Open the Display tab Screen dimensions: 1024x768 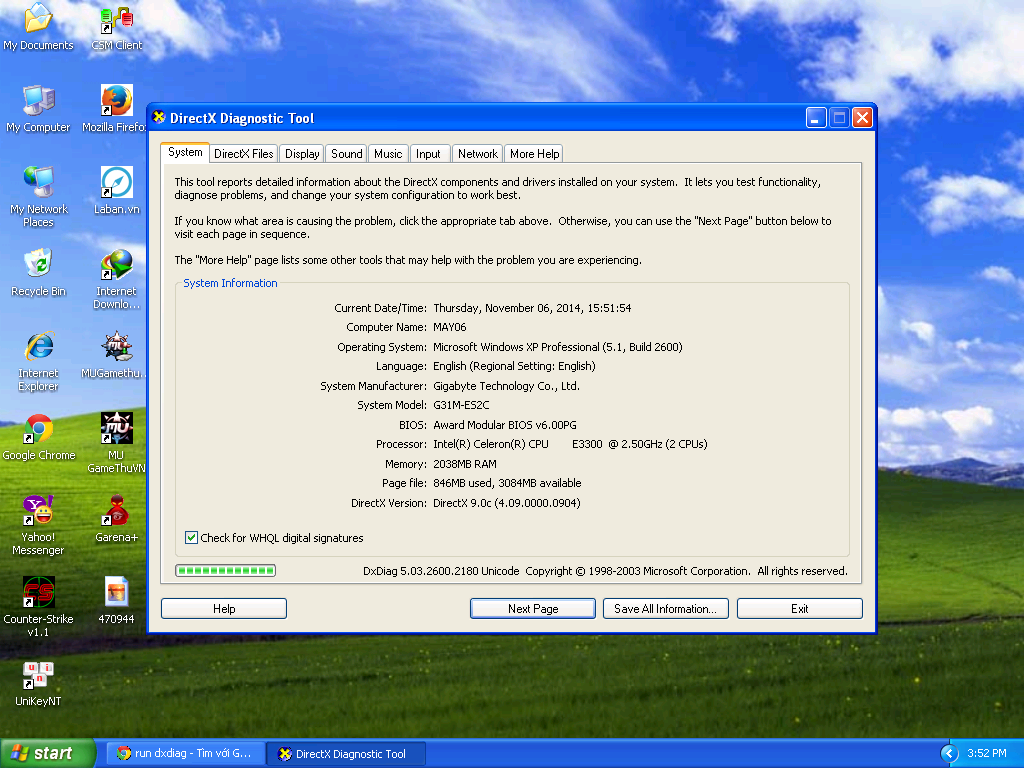tap(302, 153)
